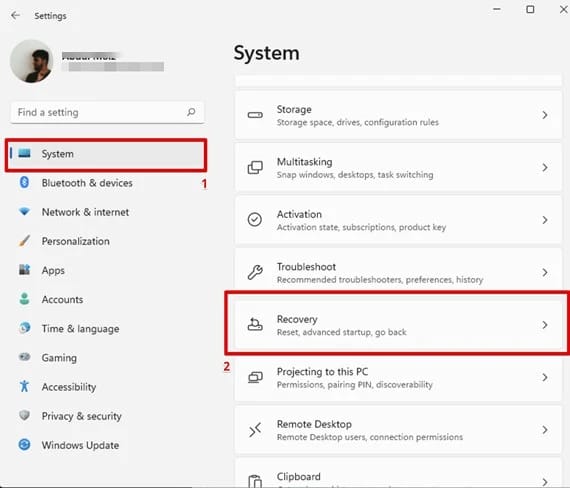570x488 pixels.
Task: Open Projecting to this PC settings
Action: pos(398,377)
